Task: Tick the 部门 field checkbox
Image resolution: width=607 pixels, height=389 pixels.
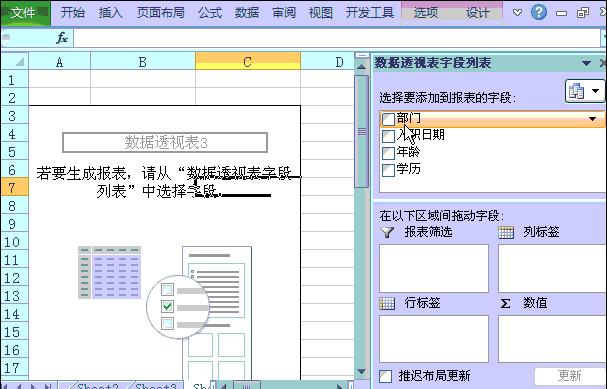Action: (388, 119)
